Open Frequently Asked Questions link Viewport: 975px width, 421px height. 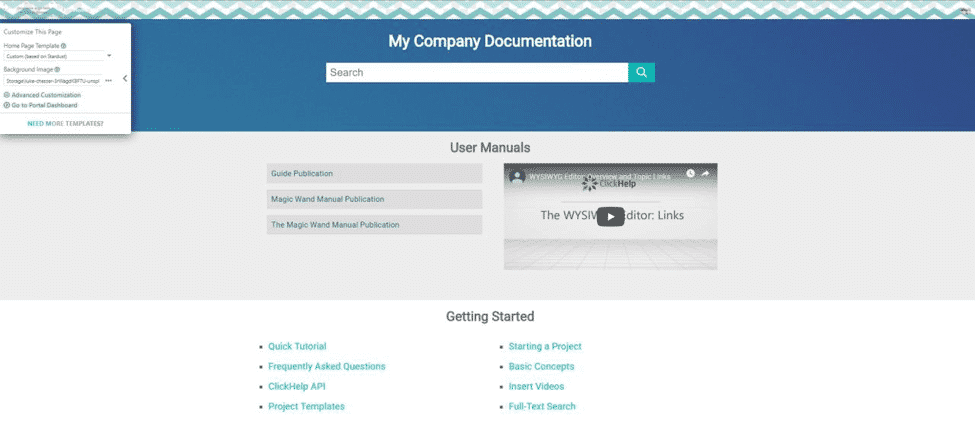[x=326, y=366]
